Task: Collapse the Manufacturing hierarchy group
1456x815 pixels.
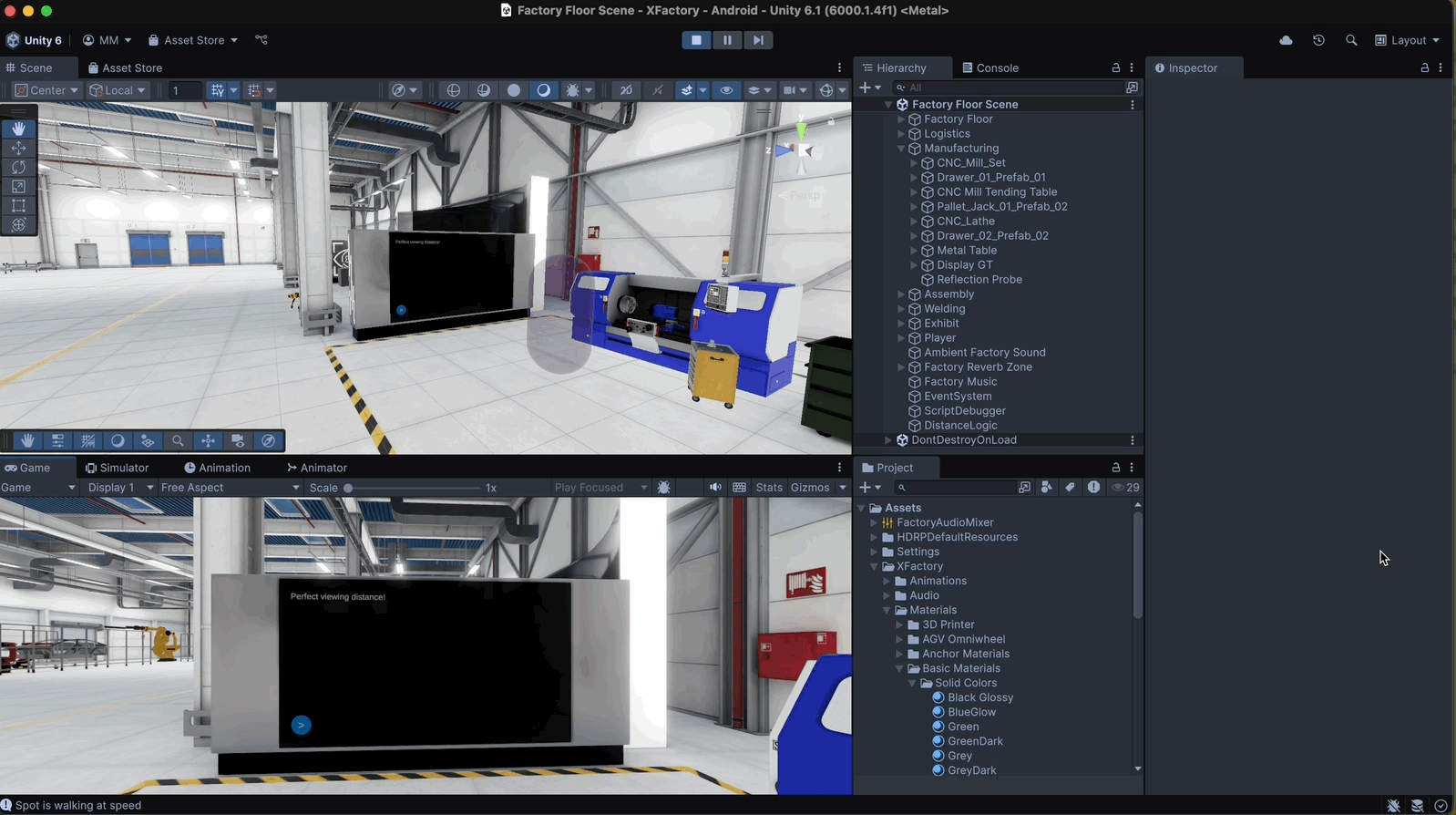Action: point(901,149)
